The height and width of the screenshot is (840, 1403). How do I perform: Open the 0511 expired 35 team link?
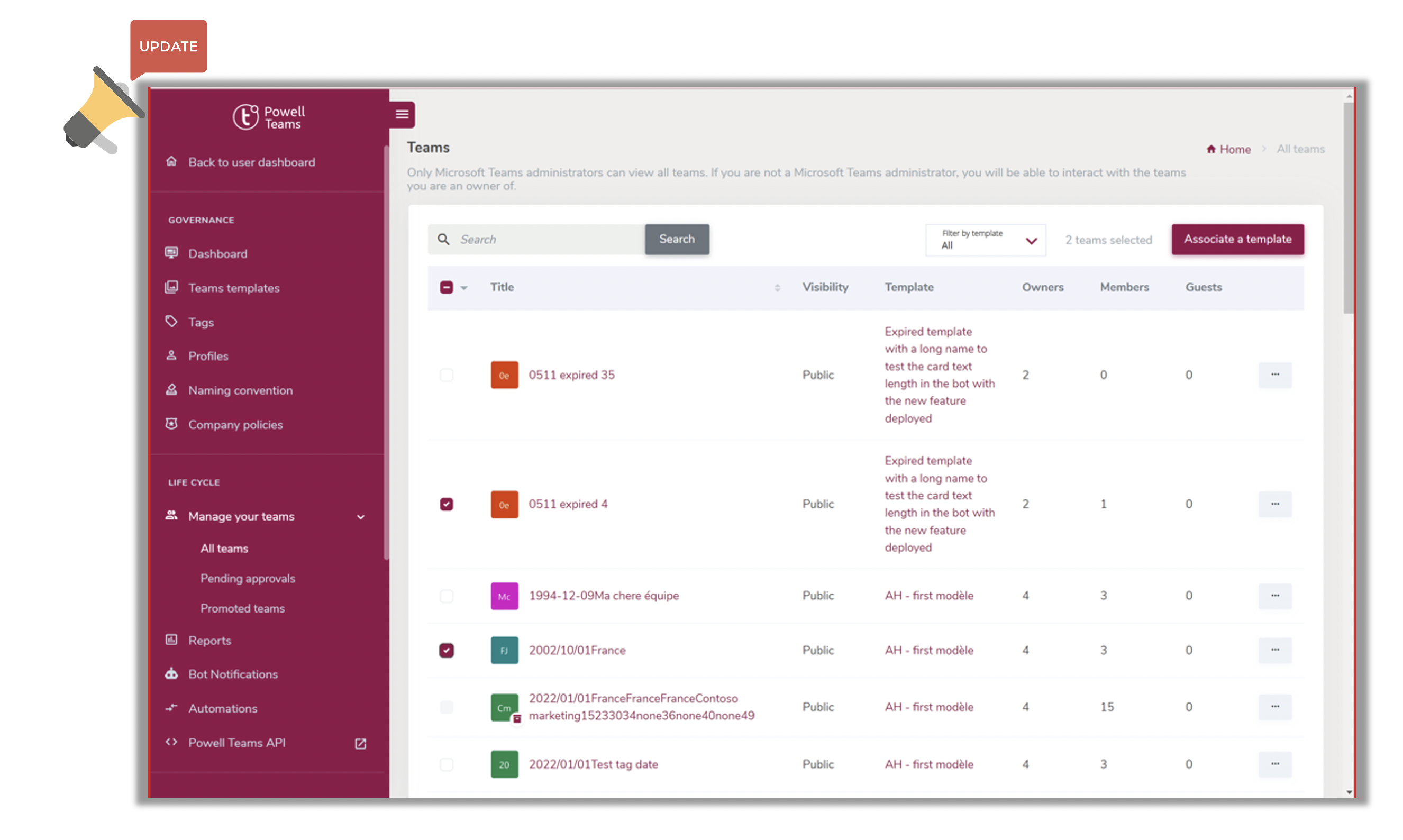pyautogui.click(x=571, y=375)
